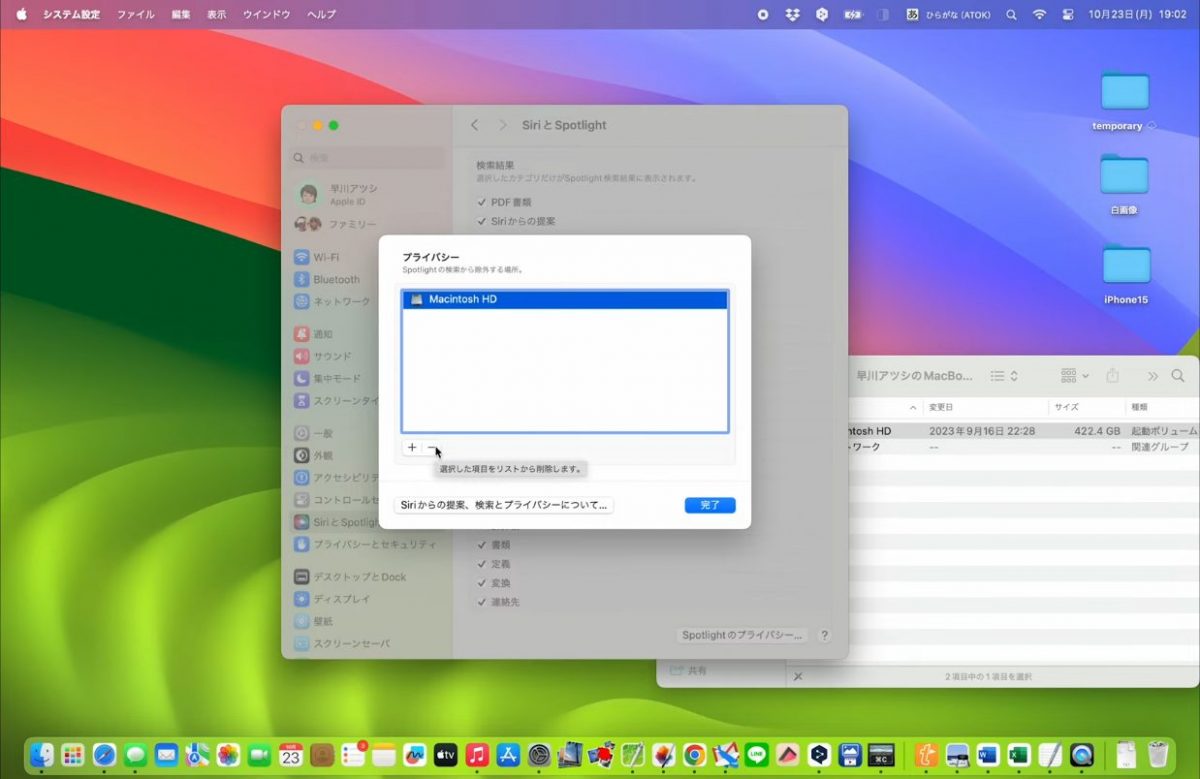1200x779 pixels.
Task: Open the 編集 menu
Action: pos(181,15)
